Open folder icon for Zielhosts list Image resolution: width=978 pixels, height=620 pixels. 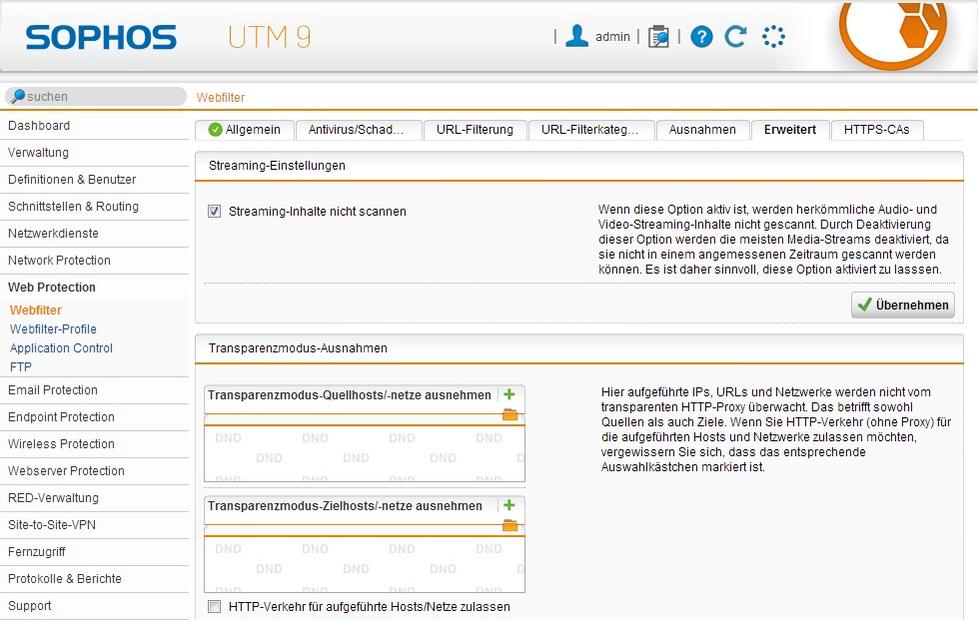point(510,525)
